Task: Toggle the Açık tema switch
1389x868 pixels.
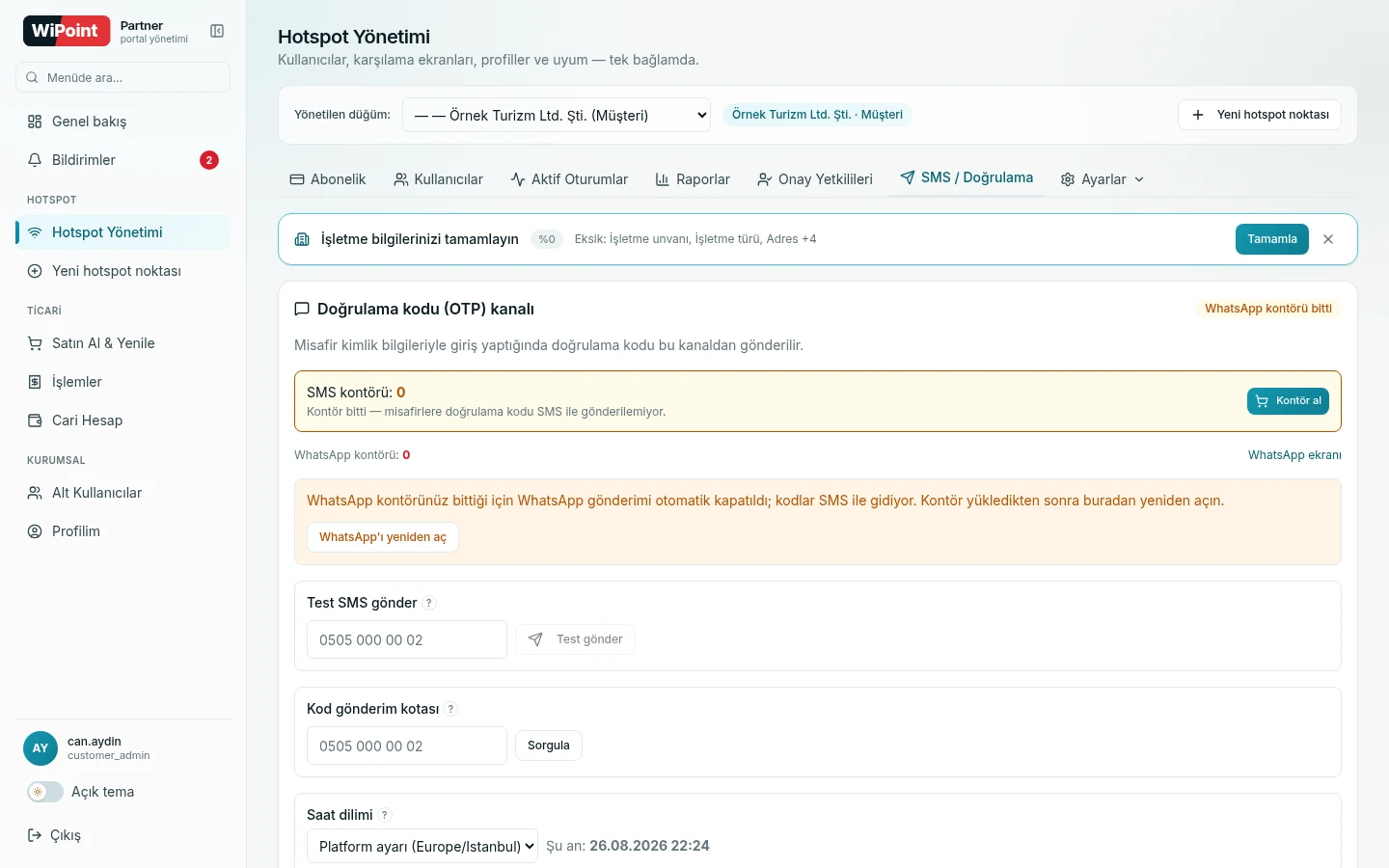Action: point(45,792)
